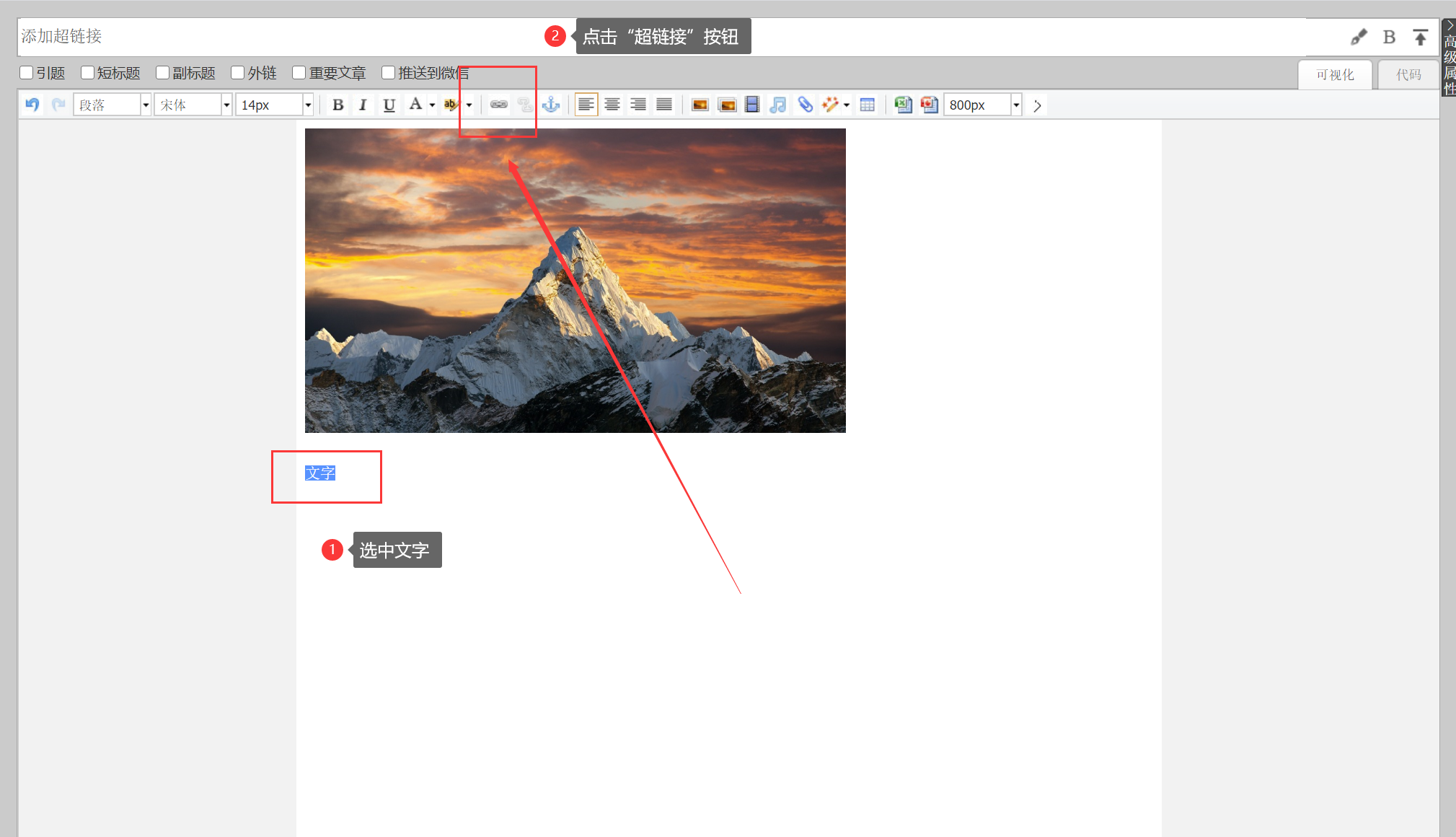The image size is (1456, 837).
Task: Insert a video with the film icon
Action: (x=752, y=105)
